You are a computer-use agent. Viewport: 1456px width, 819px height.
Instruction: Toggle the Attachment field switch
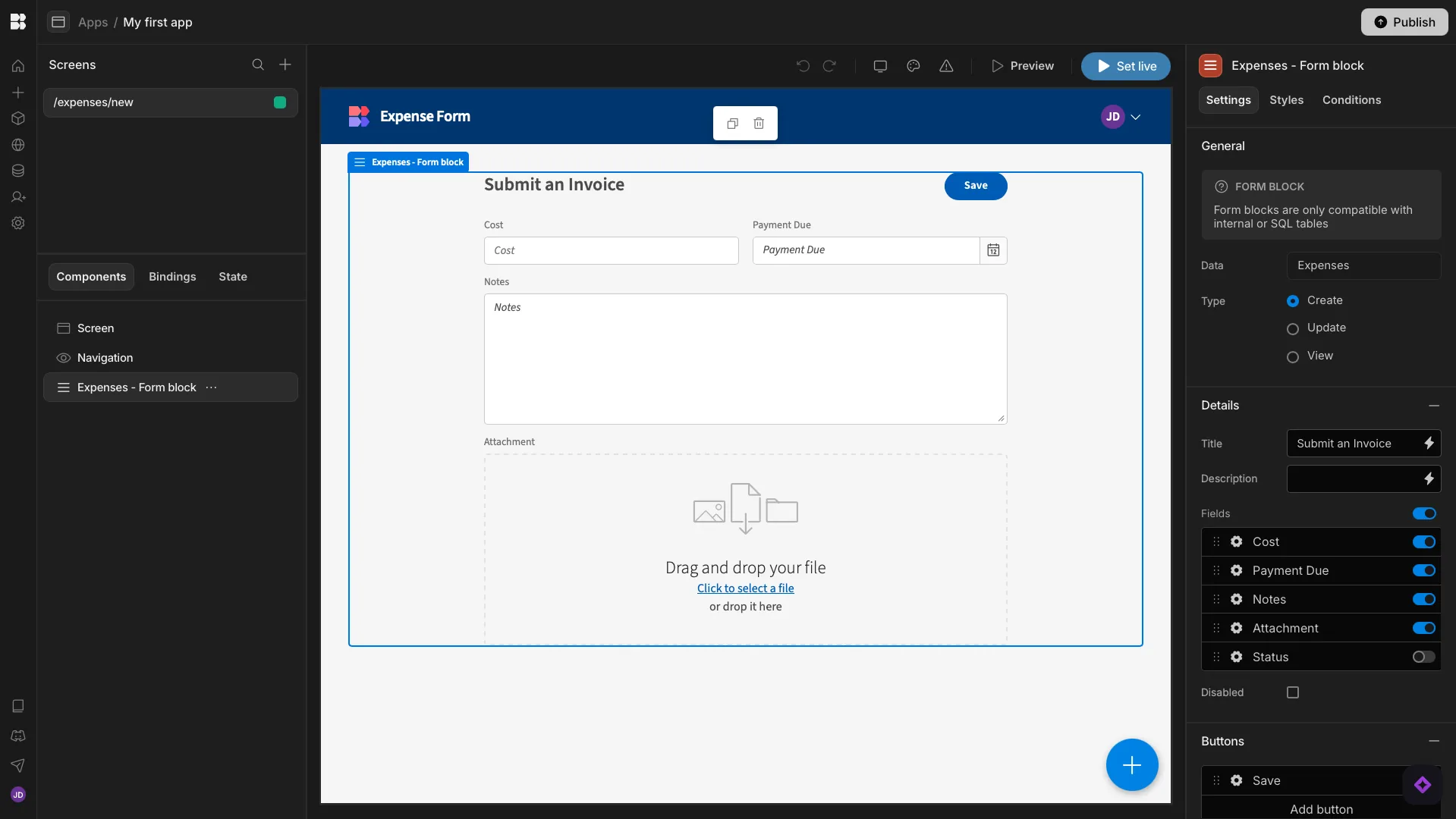[x=1424, y=628]
